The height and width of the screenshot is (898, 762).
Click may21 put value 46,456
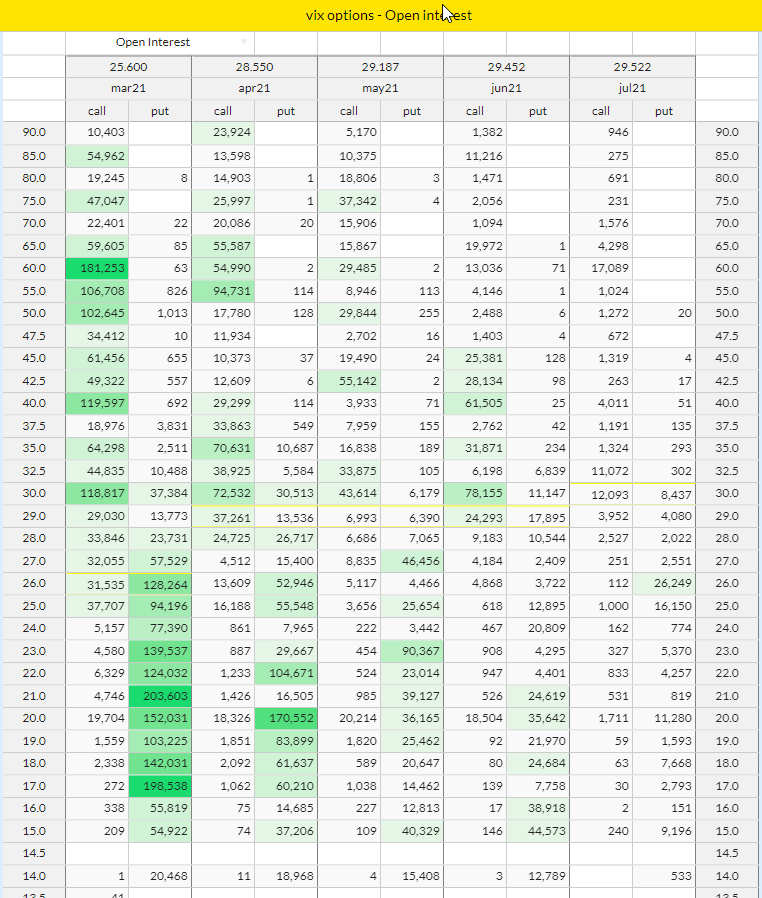click(x=412, y=561)
